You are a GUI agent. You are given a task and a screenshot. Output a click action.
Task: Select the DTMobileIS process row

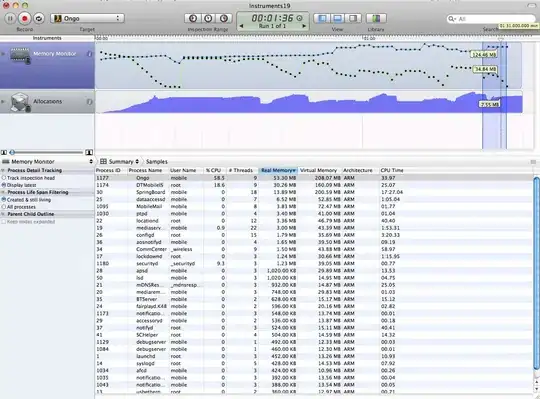[x=314, y=185]
